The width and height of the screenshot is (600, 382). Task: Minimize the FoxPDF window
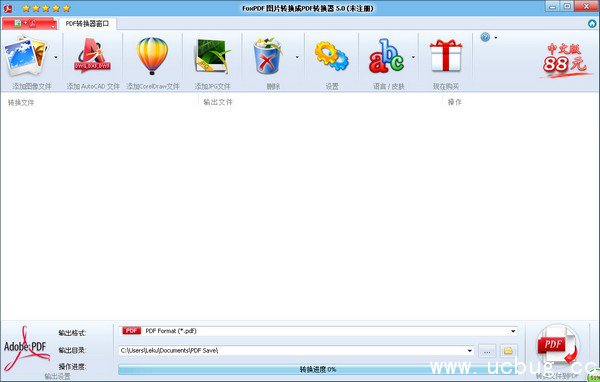tap(553, 6)
